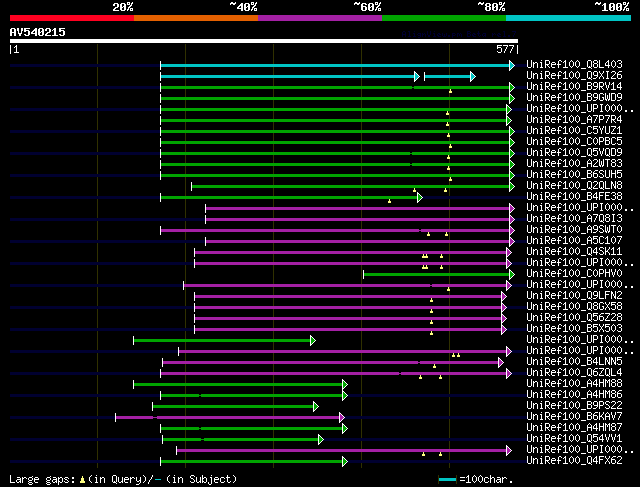
Task: Click the query end position 577
Action: pyautogui.click(x=505, y=49)
